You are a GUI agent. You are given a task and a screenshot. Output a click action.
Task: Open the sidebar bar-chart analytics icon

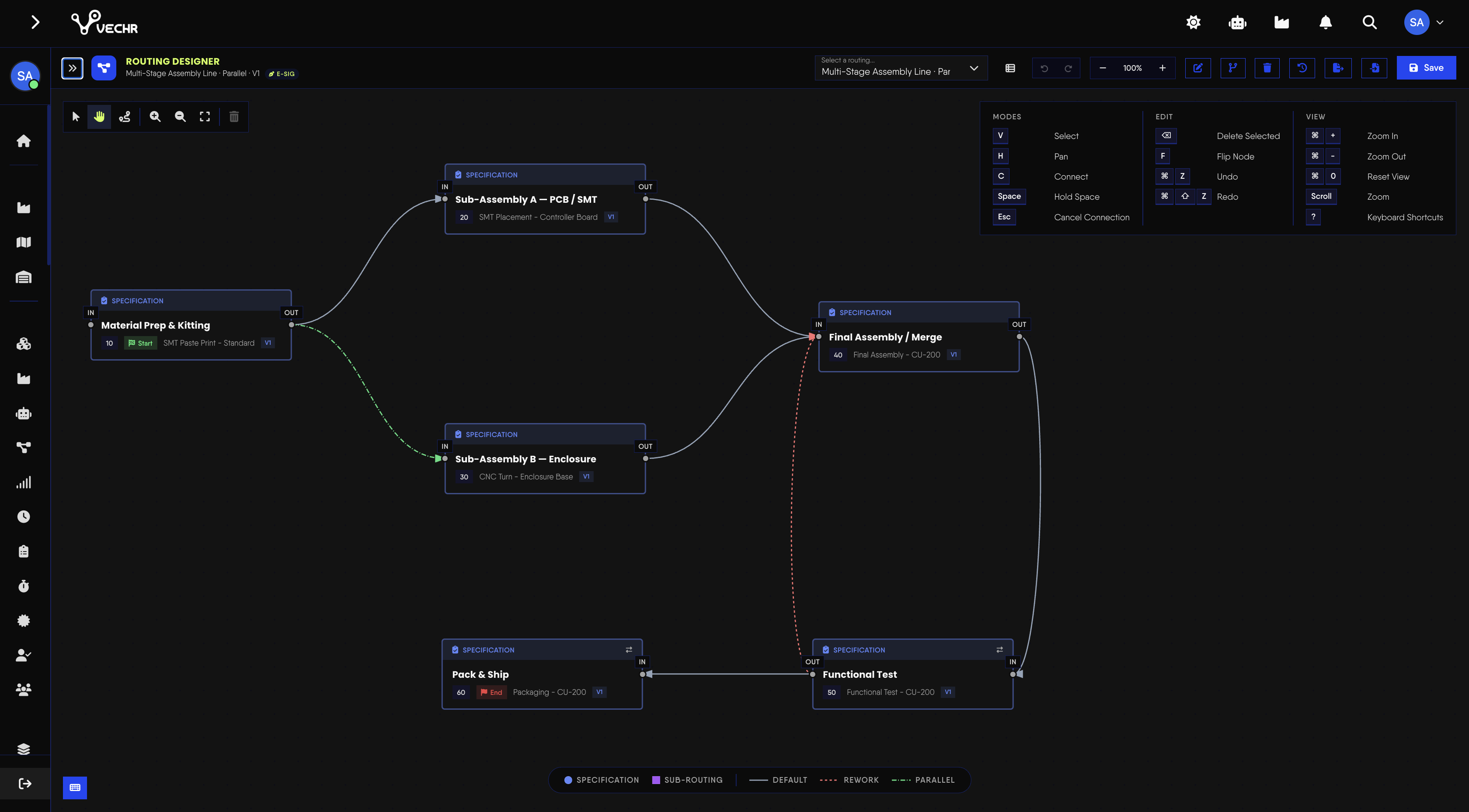pos(23,482)
